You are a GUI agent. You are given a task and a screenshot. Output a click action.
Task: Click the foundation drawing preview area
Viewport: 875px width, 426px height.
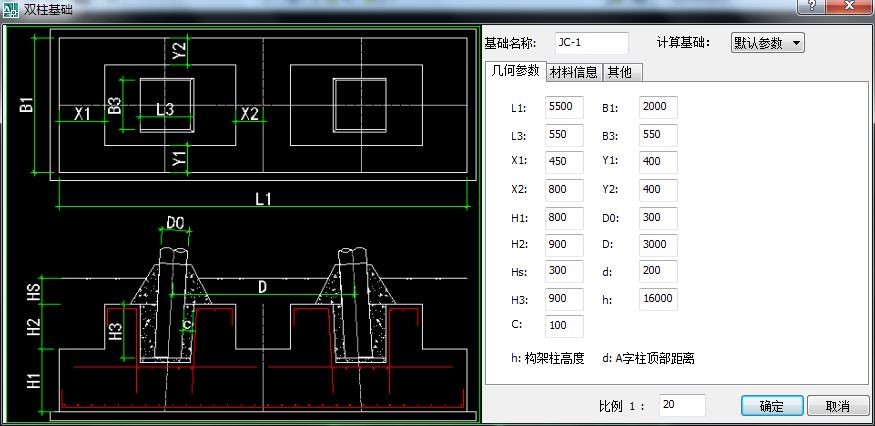(242, 223)
